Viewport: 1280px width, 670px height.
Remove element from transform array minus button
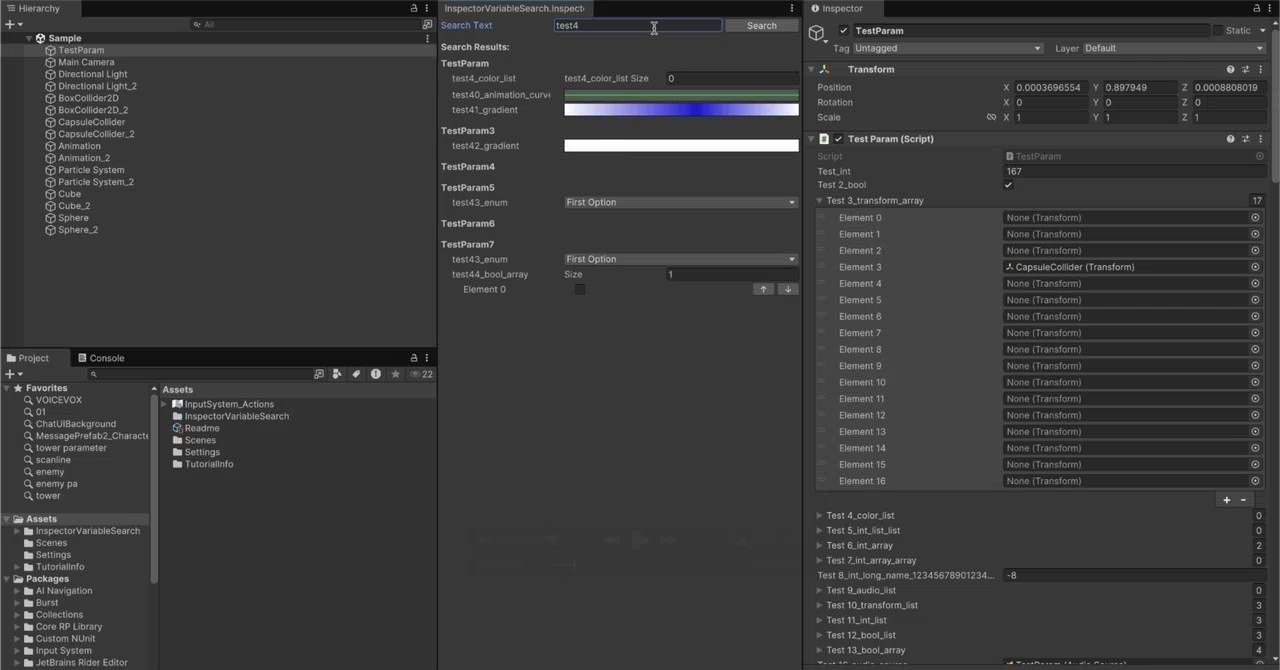tap(1244, 500)
